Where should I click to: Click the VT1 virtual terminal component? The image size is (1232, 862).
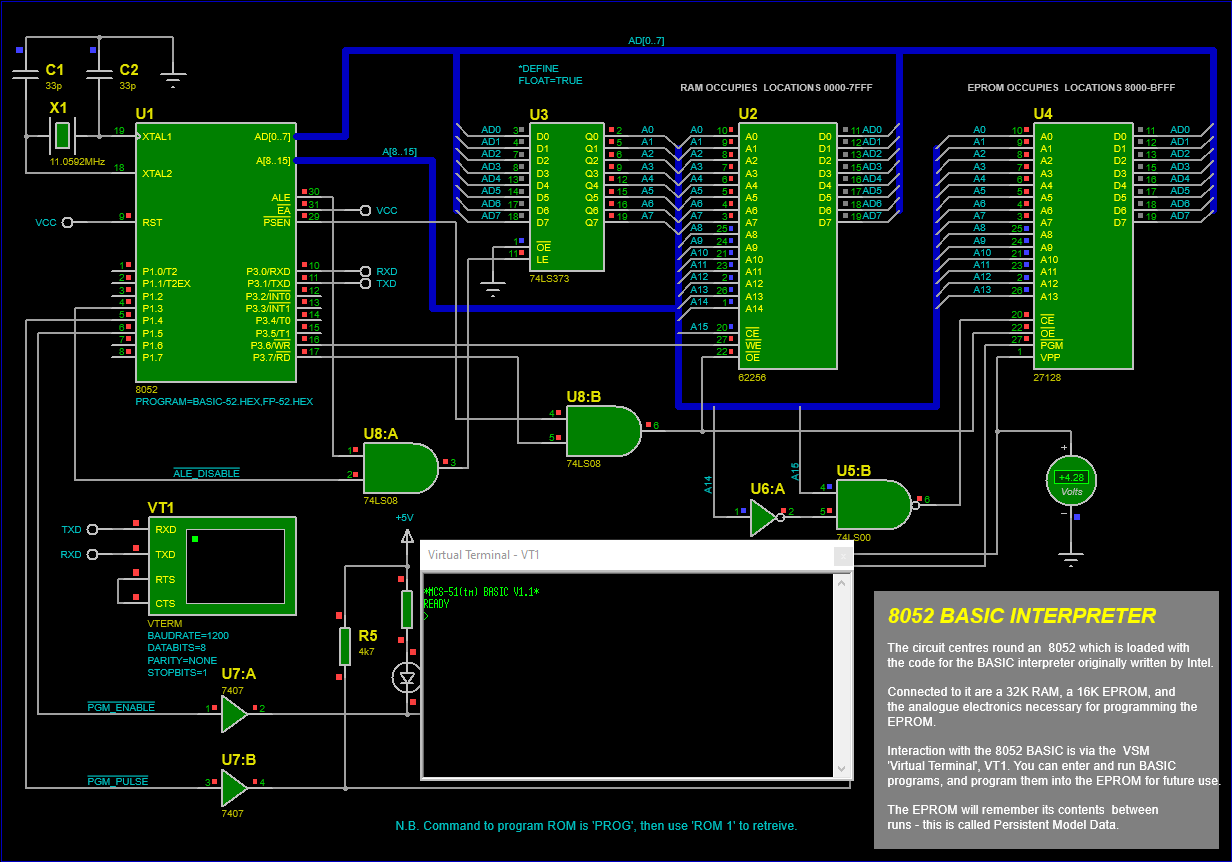coord(222,566)
